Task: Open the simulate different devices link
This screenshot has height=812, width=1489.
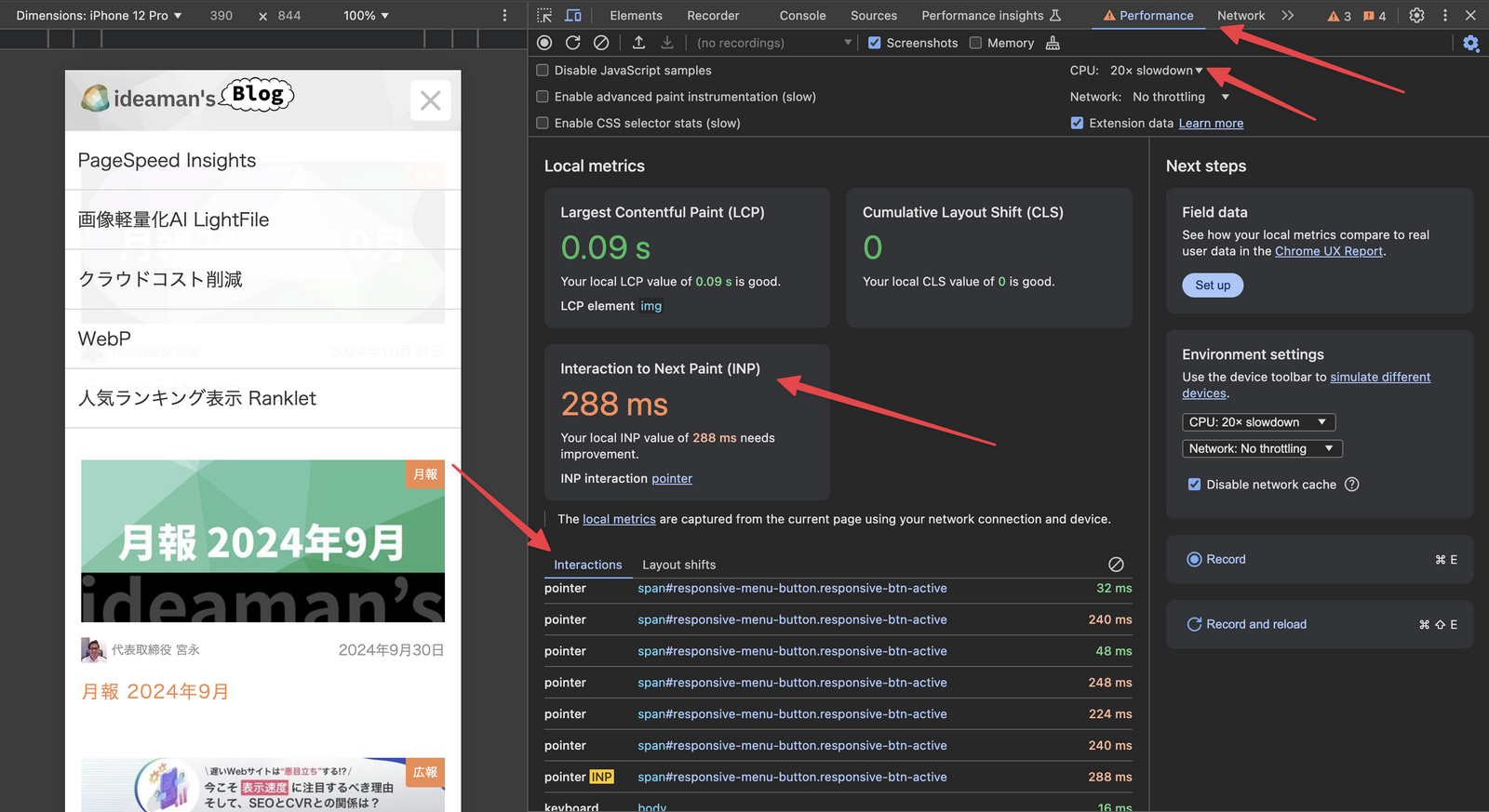Action: [x=1306, y=385]
